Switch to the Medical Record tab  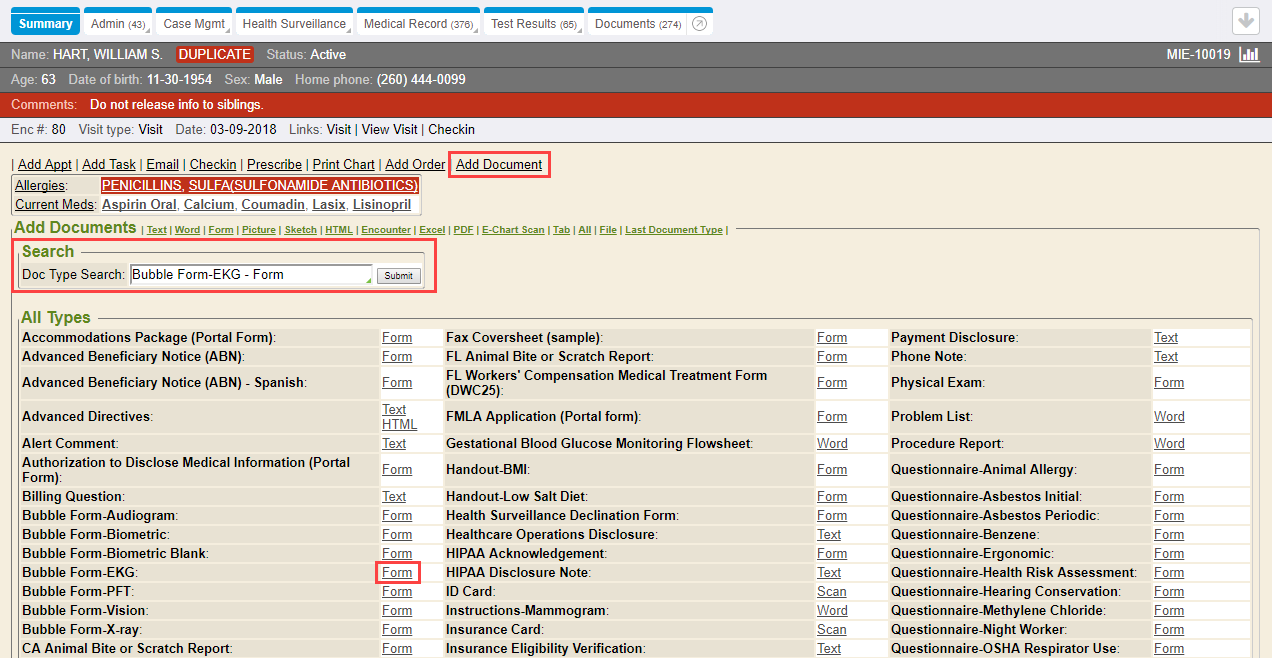(x=417, y=24)
